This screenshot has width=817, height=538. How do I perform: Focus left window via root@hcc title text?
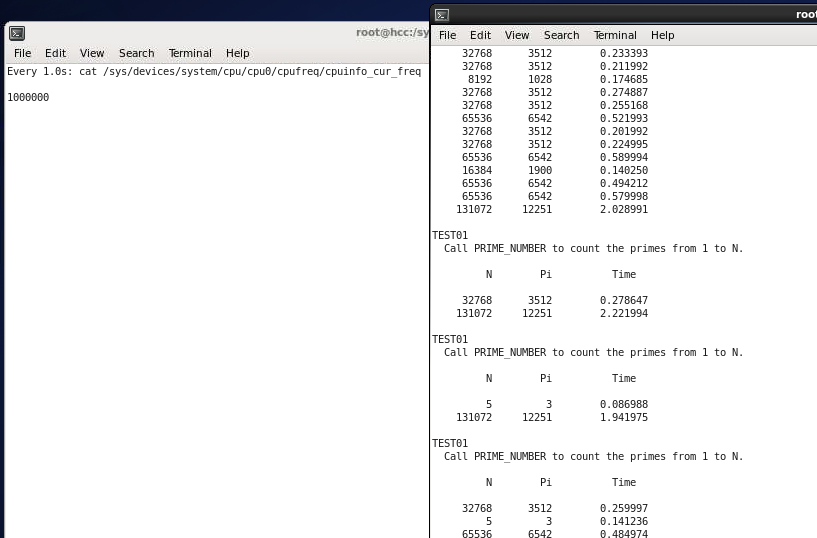click(391, 33)
